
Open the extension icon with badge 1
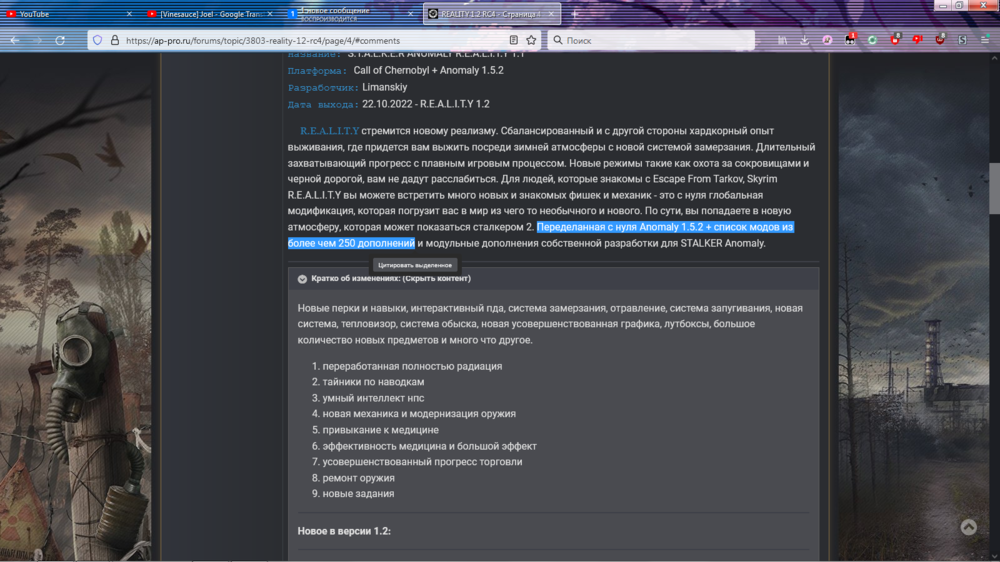pos(850,40)
